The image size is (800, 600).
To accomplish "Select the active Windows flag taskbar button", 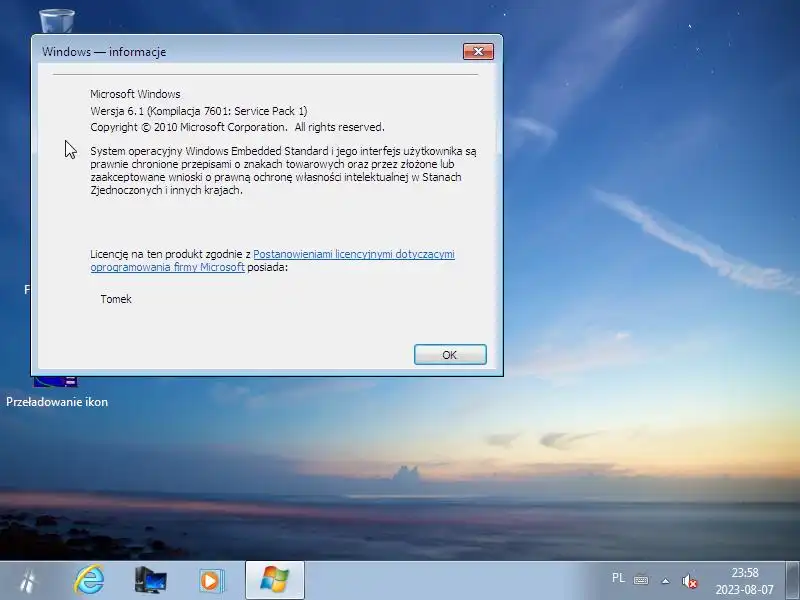I will pos(275,581).
